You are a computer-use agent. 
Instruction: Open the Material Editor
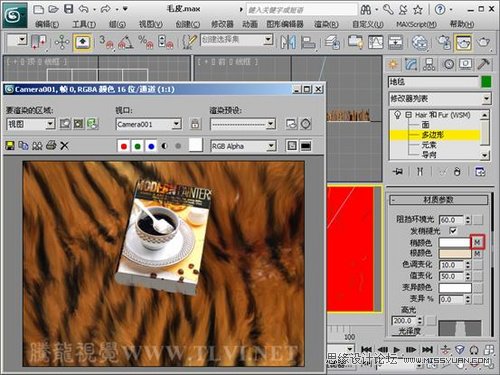pyautogui.click(x=420, y=42)
